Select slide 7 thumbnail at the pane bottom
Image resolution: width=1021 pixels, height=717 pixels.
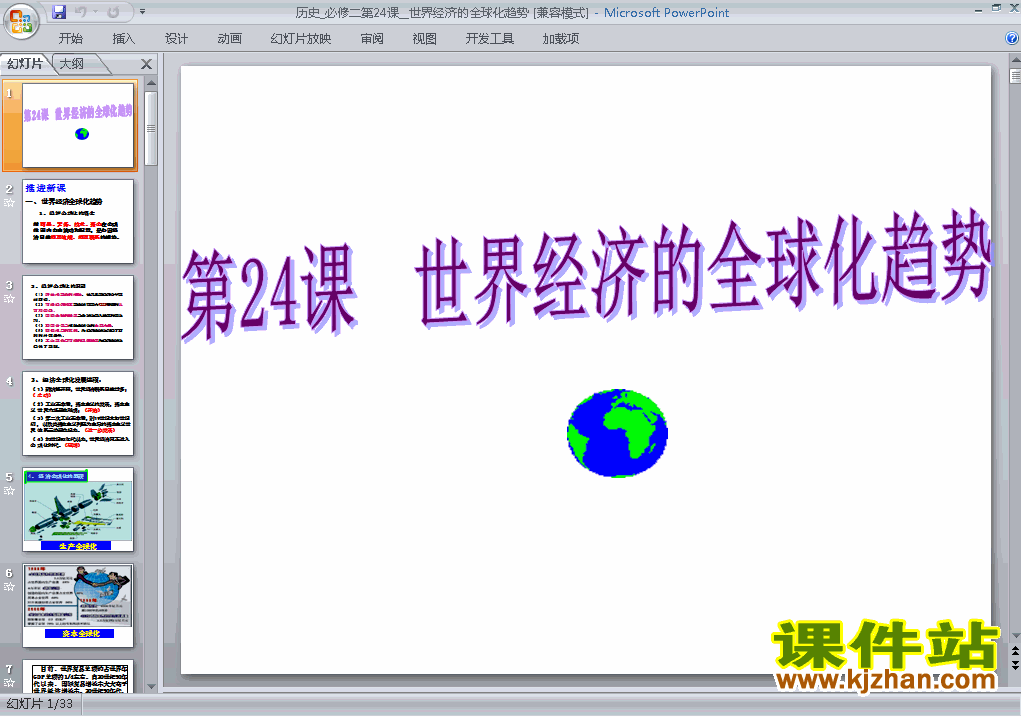coord(78,677)
